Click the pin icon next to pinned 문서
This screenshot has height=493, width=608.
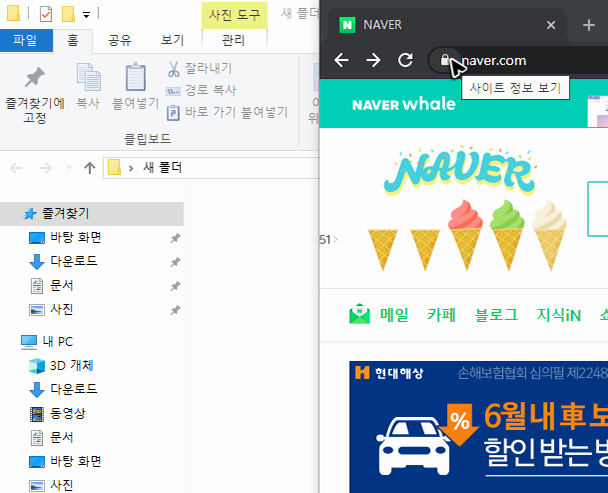tap(175, 286)
